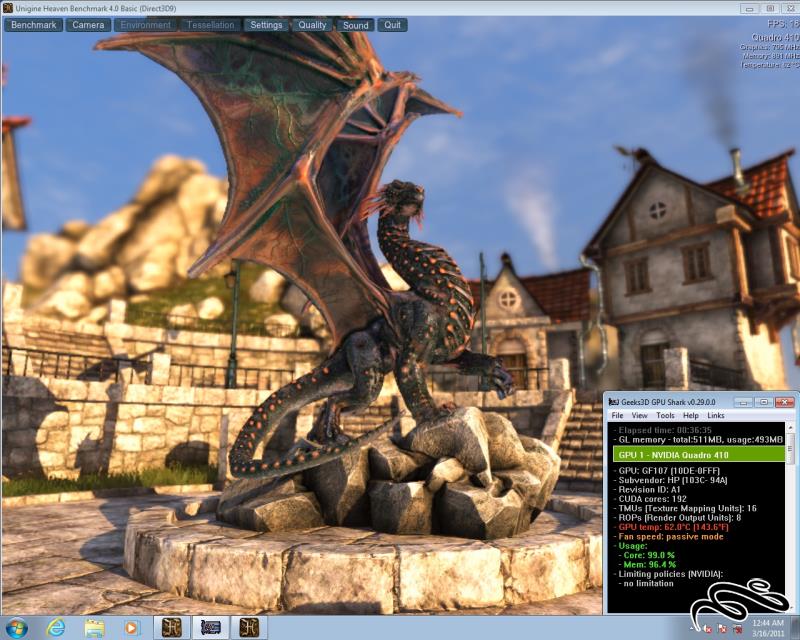Open the Camera options in Heaven
The width and height of the screenshot is (800, 640).
88,25
